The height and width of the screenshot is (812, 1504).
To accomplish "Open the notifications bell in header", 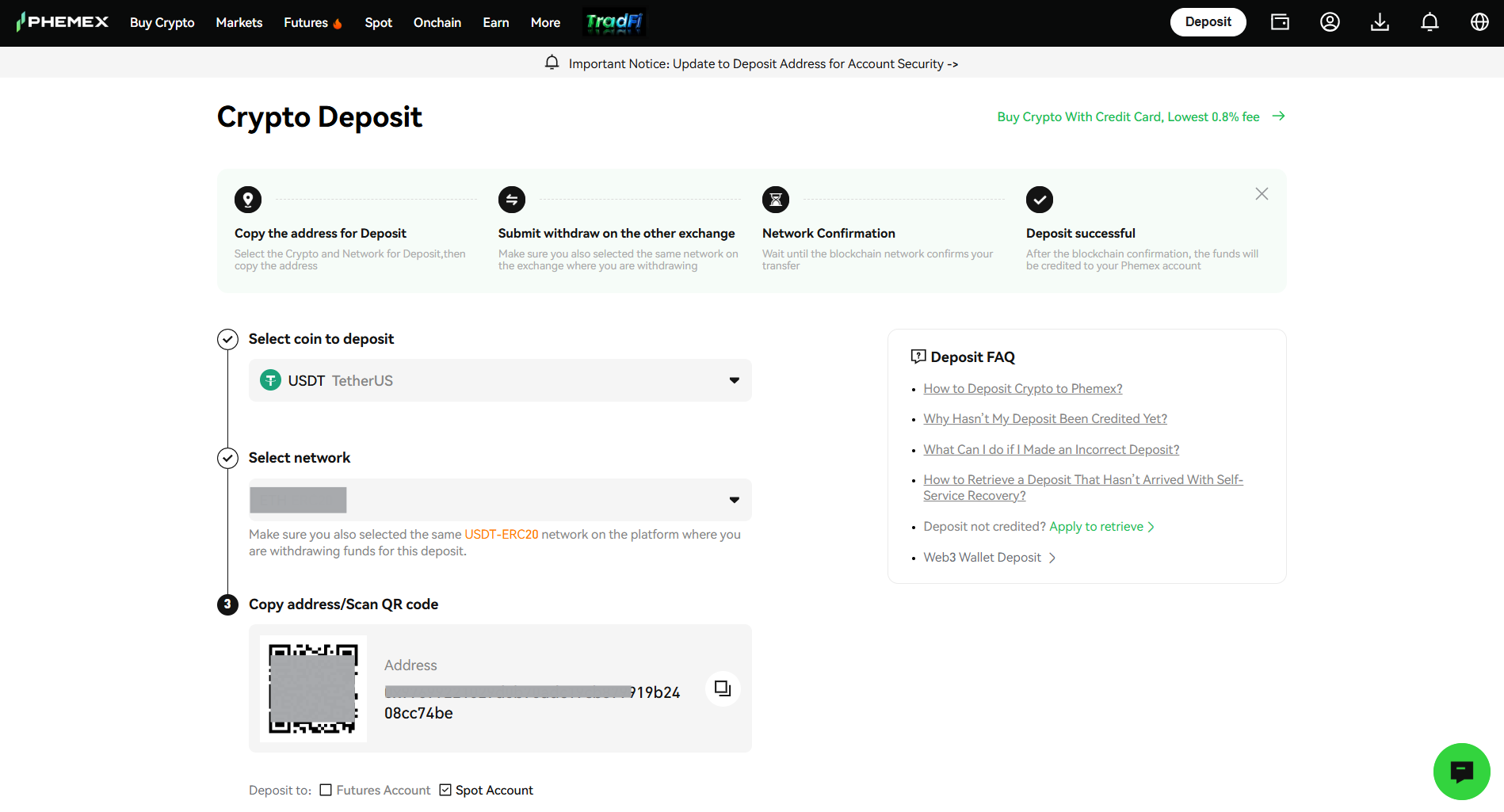I will (x=1430, y=22).
